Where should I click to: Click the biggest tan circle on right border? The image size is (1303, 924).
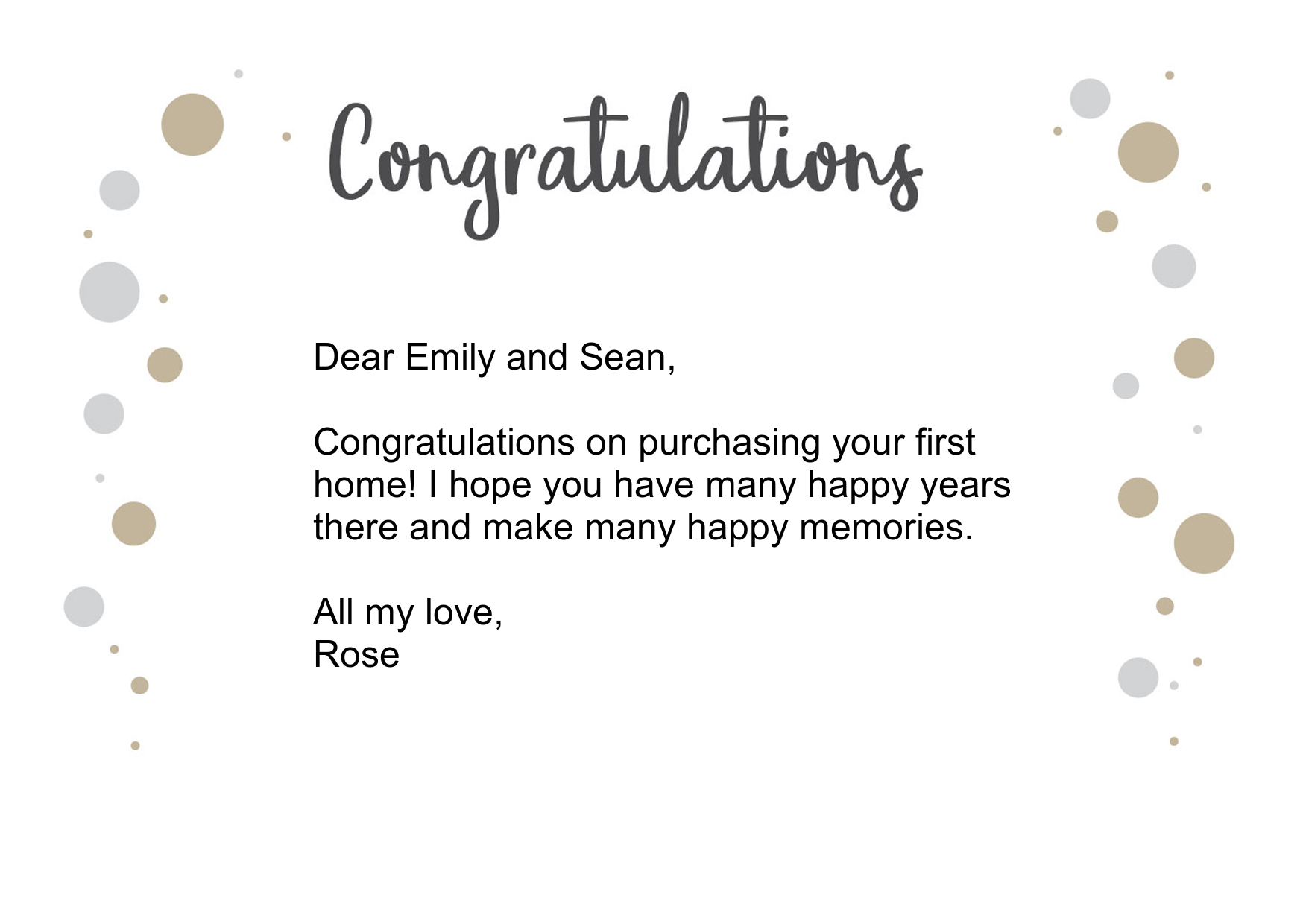(1204, 543)
